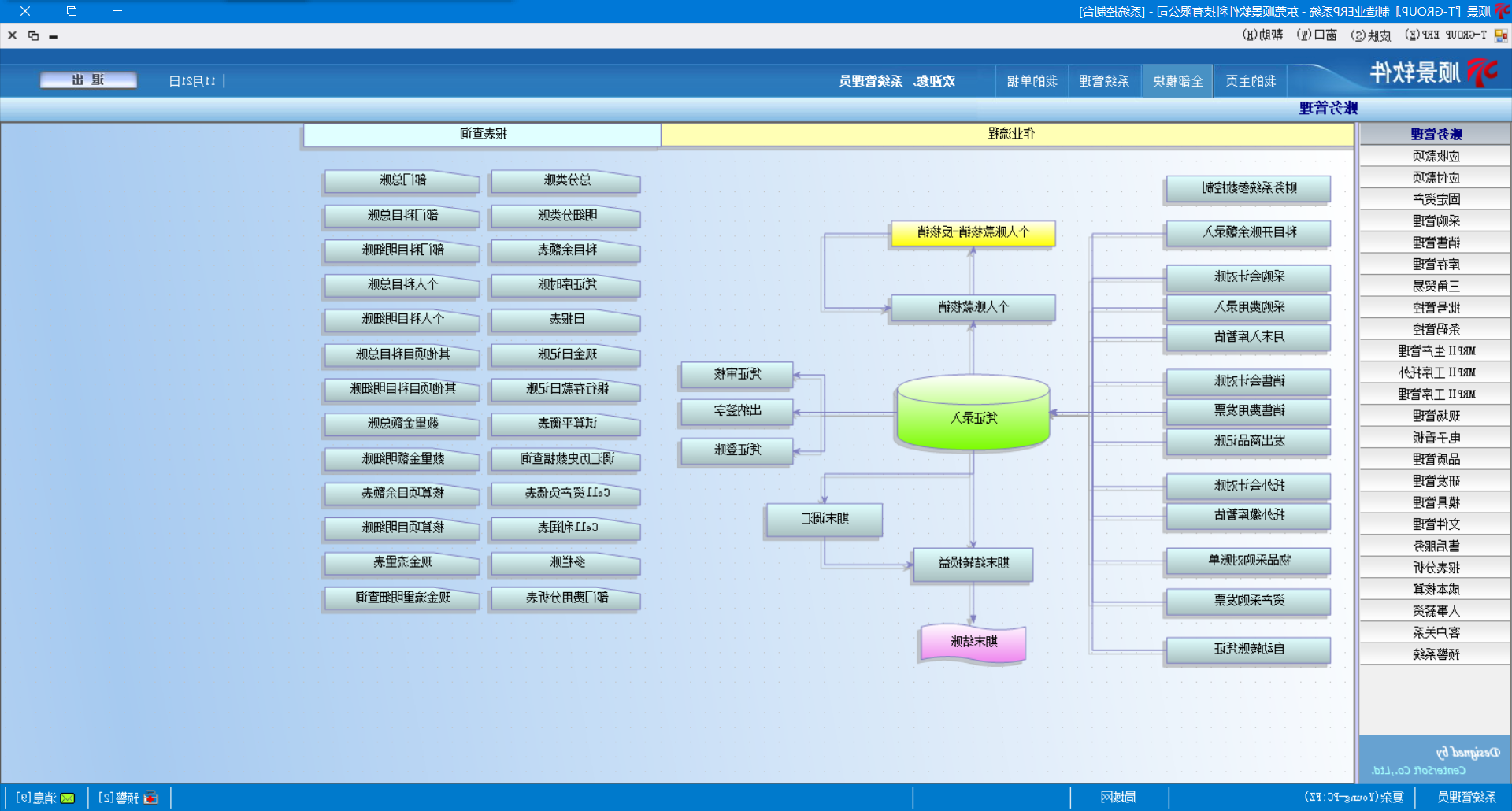Open 财务系统参数控制 in workflow
1512x811 pixels.
click(1249, 188)
